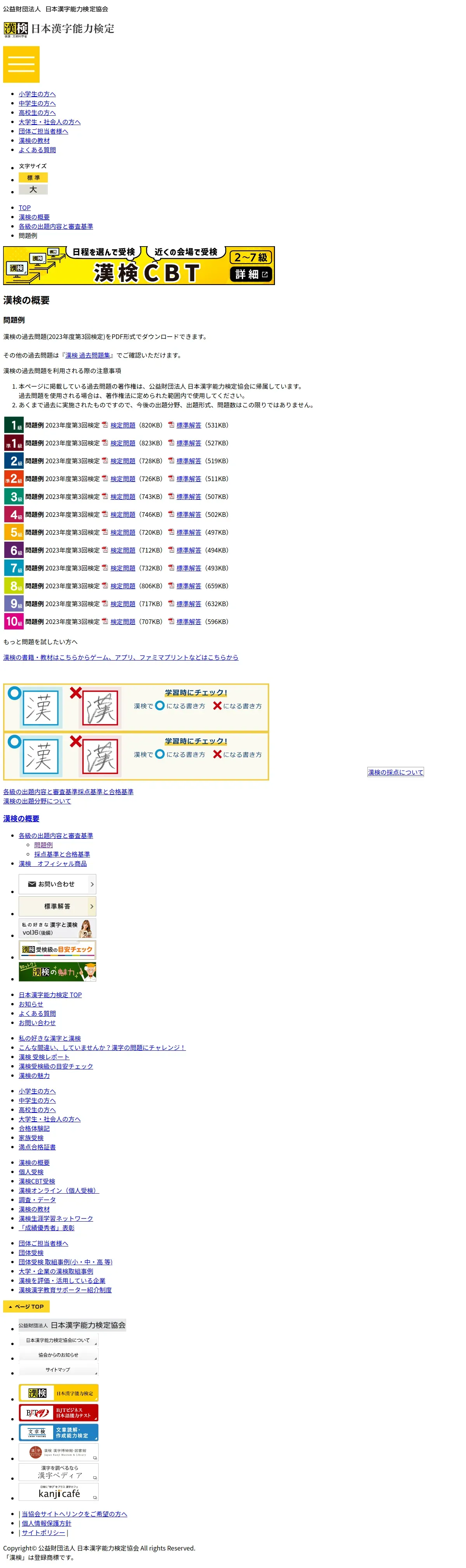Open 漢検 過去問題集 link
The image size is (466, 1568).
point(88,355)
